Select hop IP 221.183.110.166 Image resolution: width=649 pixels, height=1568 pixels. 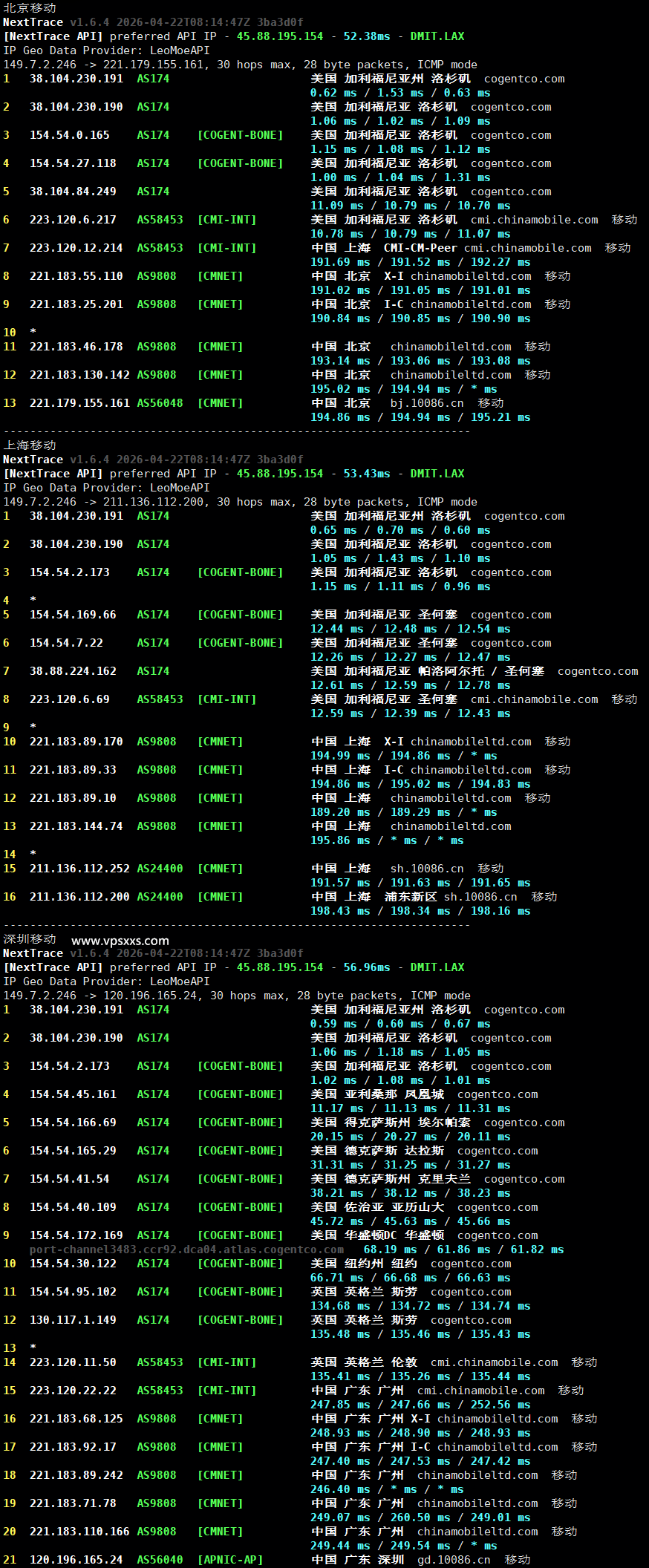pyautogui.click(x=79, y=1532)
